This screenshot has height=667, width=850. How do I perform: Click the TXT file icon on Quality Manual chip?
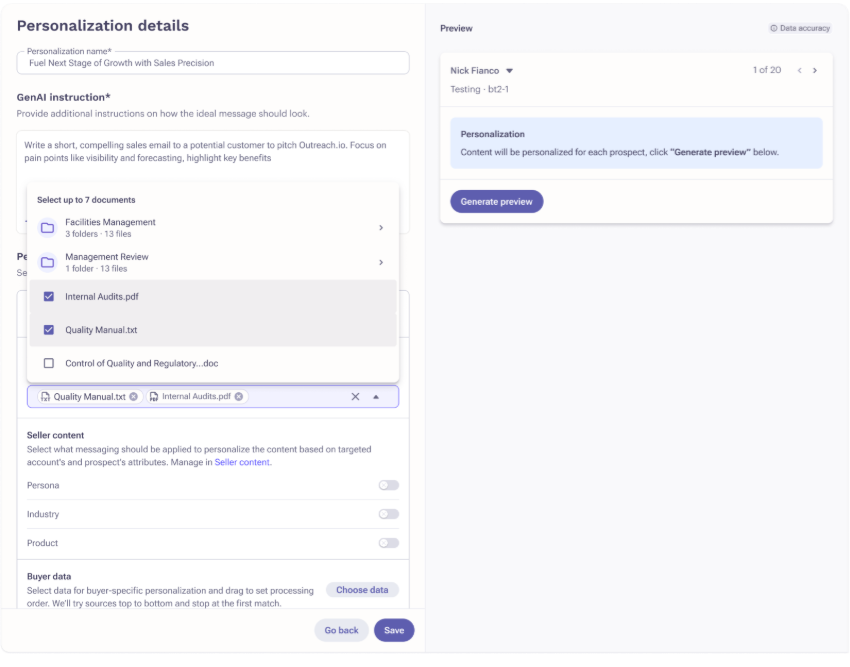[x=46, y=396]
